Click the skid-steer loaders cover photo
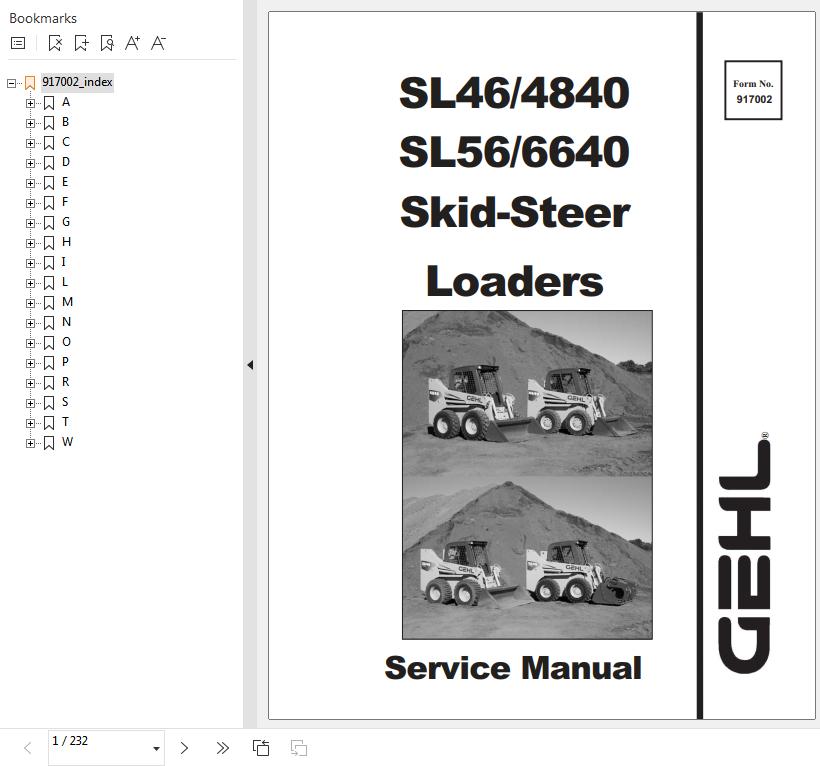Screen dimensions: 820x766 click(x=527, y=475)
